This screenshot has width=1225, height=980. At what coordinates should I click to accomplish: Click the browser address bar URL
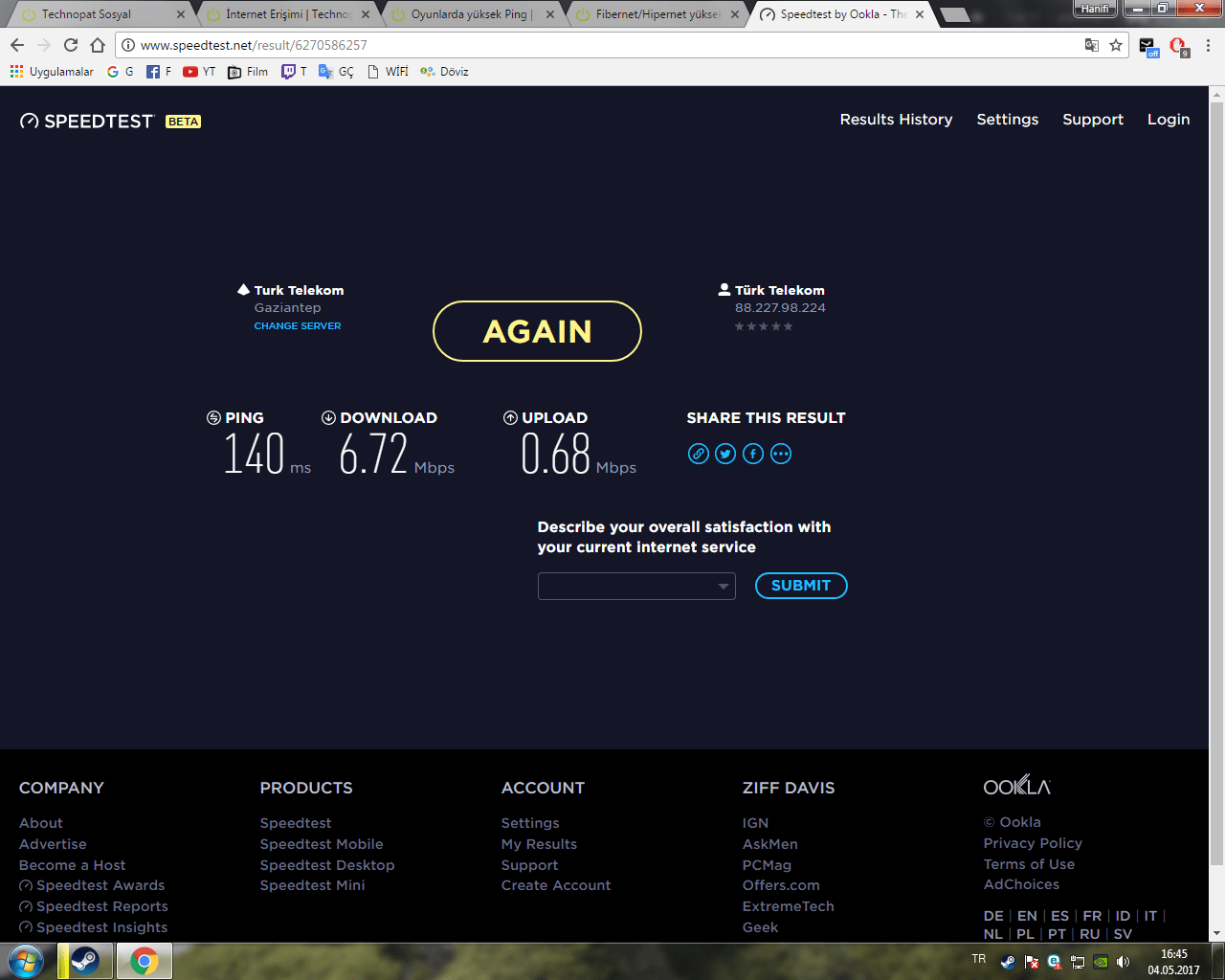(254, 45)
